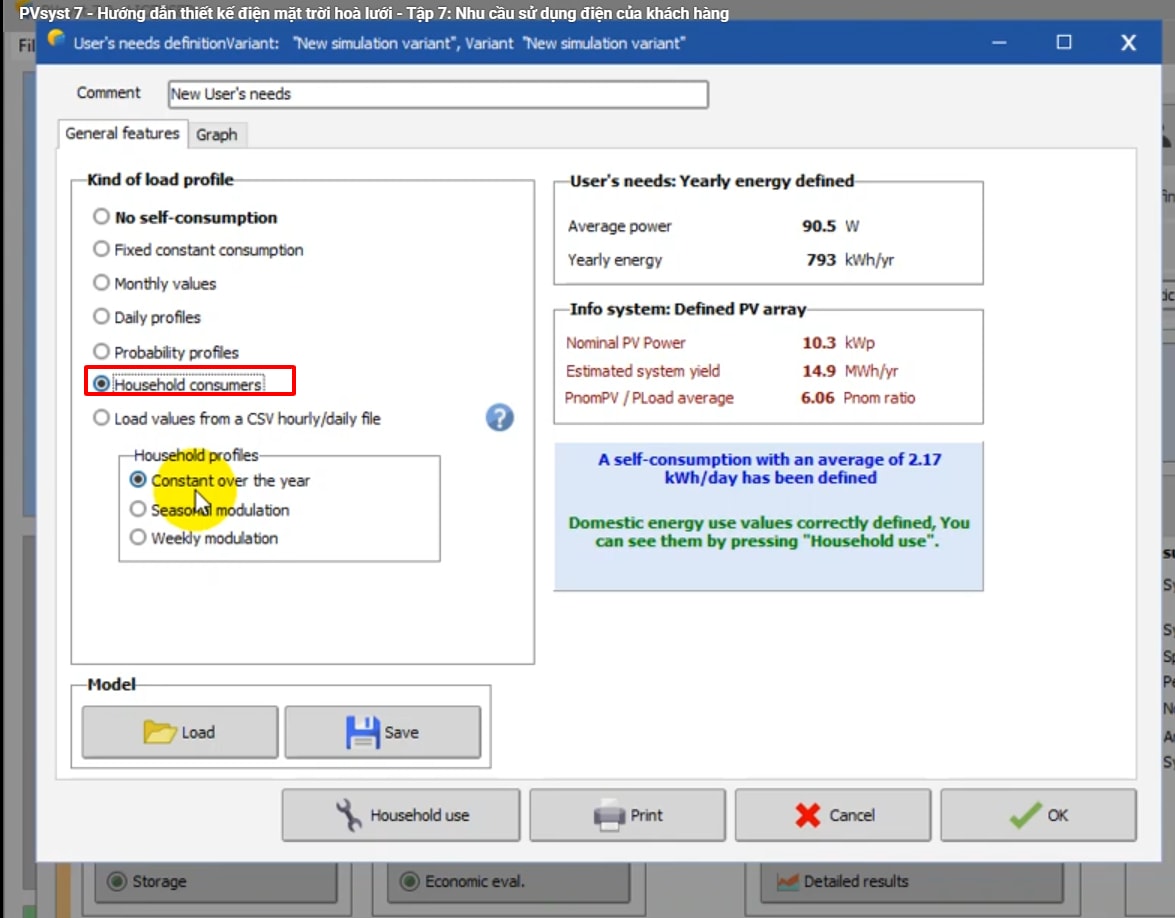
Task: Switch to the Graph tab
Action: (x=217, y=135)
